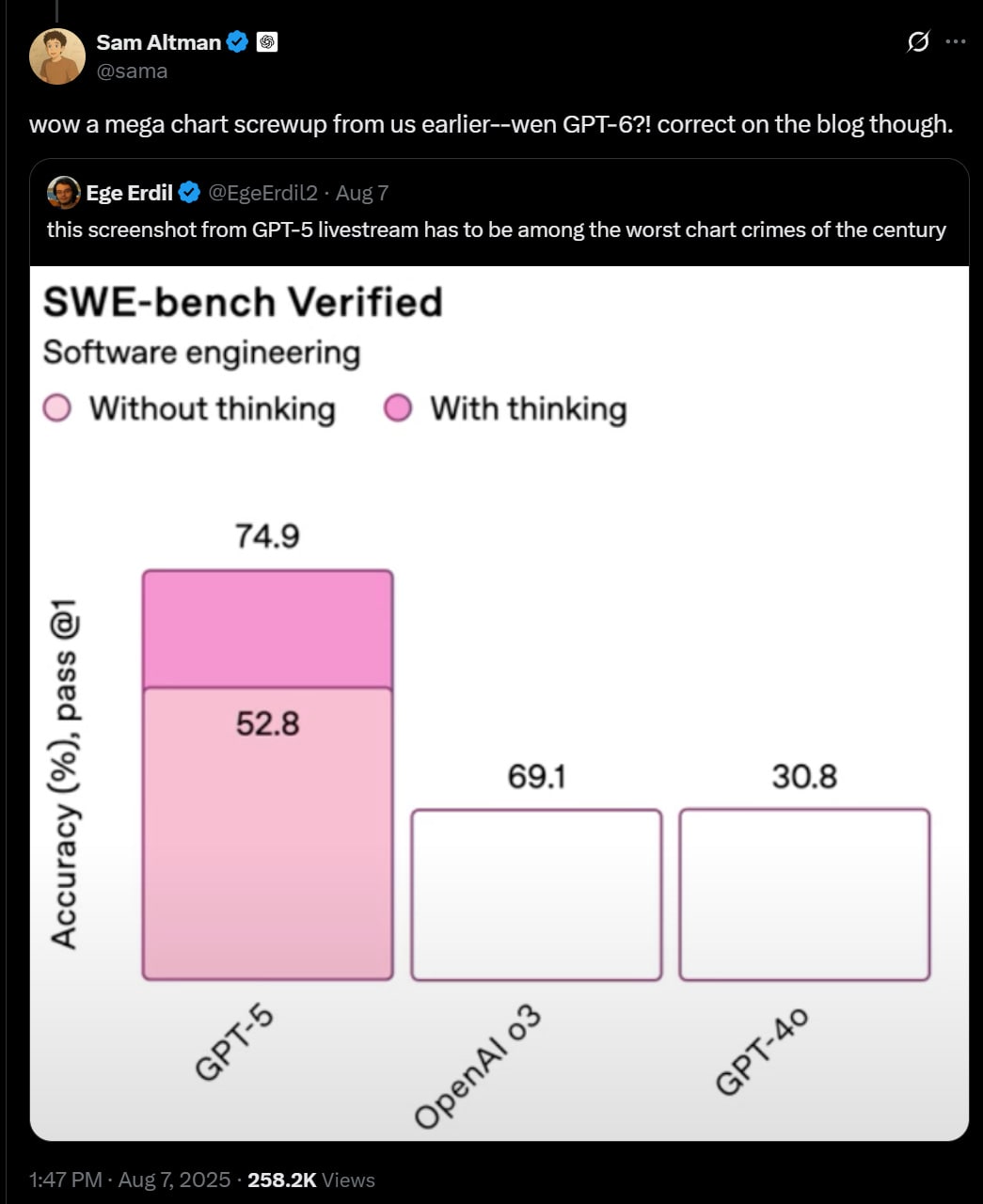Open the @sama handle link
Viewport: 983px width, 1204px height.
point(132,71)
